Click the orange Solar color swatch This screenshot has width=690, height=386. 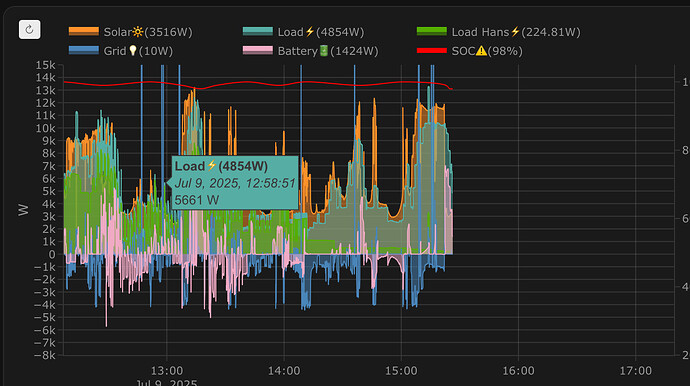click(x=84, y=31)
